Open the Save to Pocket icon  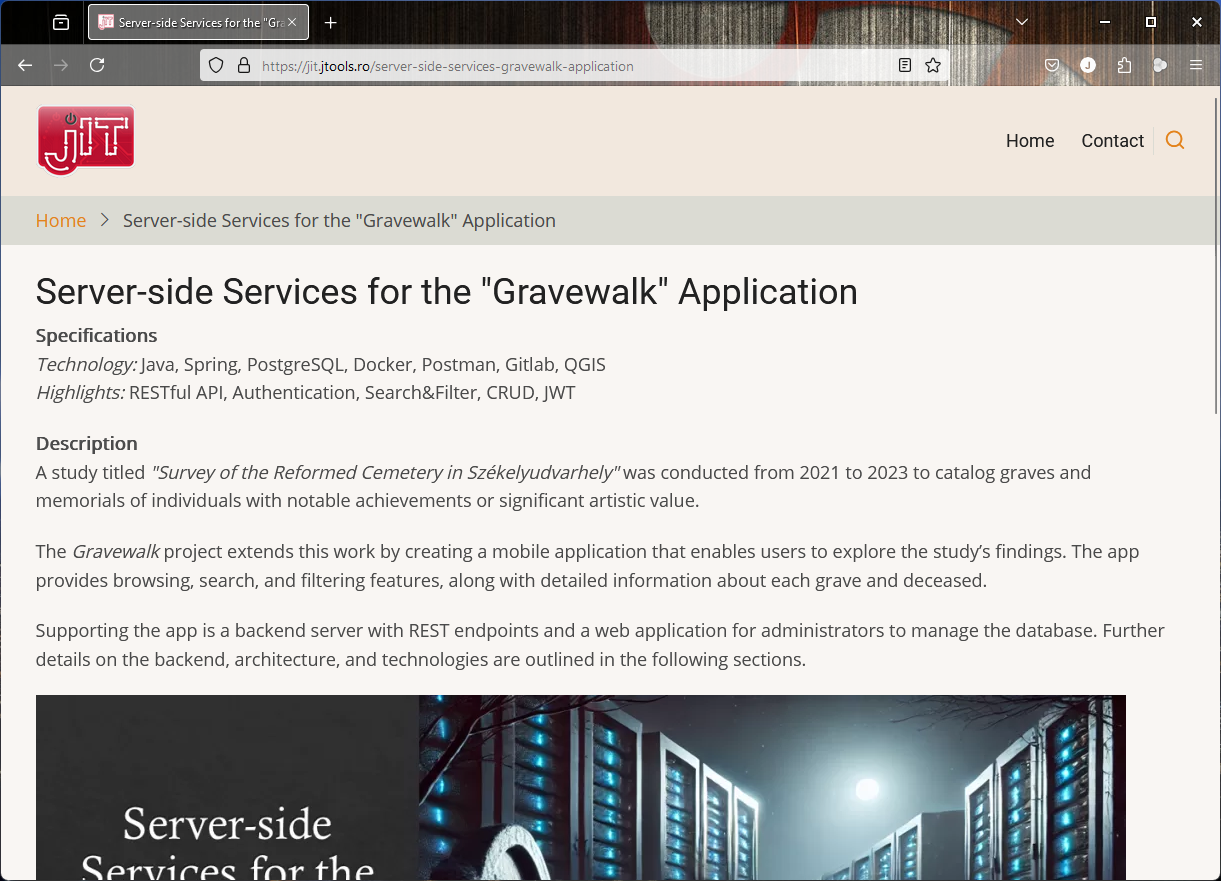click(x=1052, y=65)
